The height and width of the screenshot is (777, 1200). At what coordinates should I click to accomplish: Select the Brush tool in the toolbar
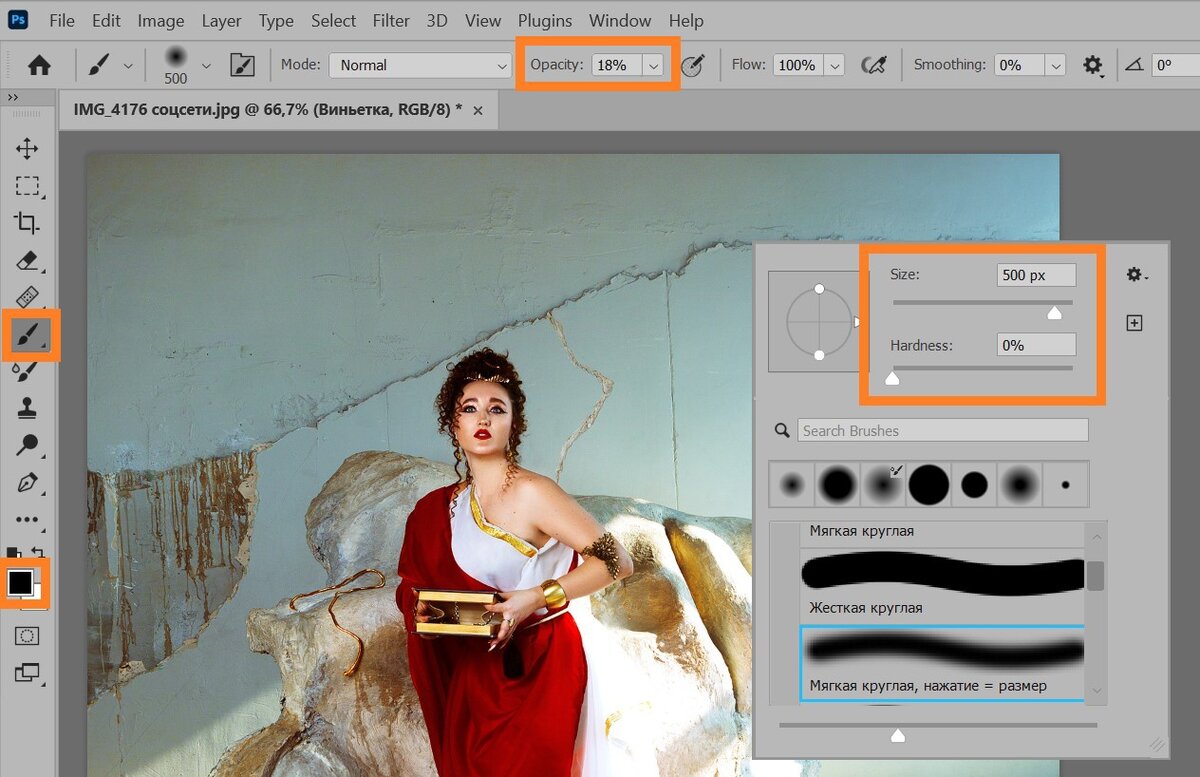(27, 336)
